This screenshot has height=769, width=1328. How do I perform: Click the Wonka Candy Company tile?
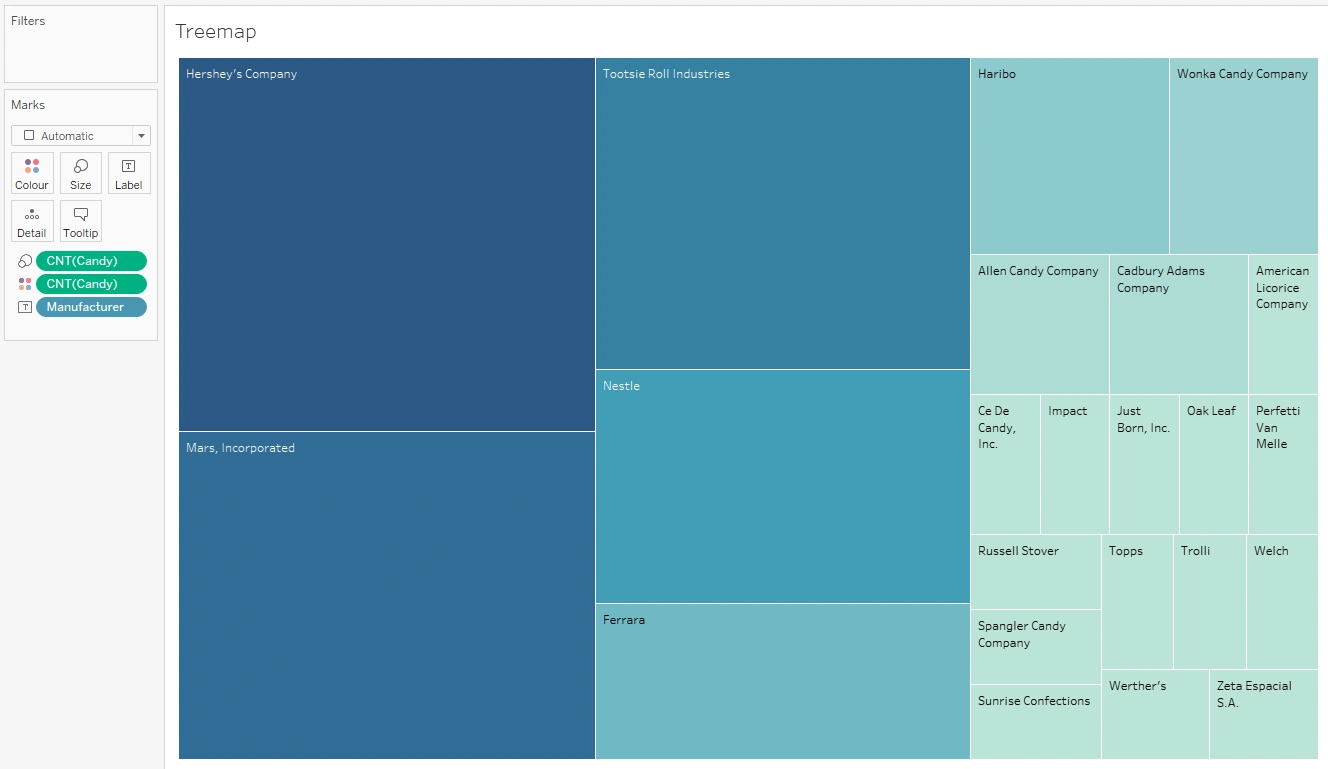click(1243, 156)
